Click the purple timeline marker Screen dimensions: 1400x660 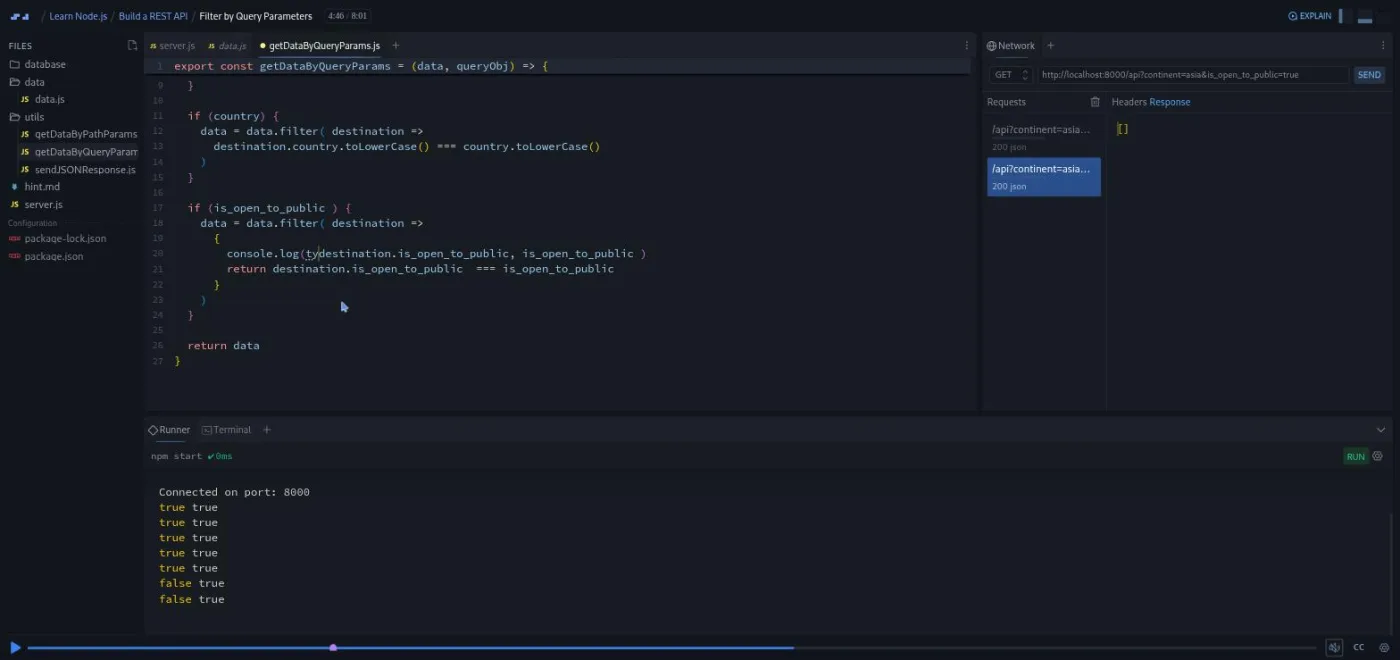tap(333, 647)
